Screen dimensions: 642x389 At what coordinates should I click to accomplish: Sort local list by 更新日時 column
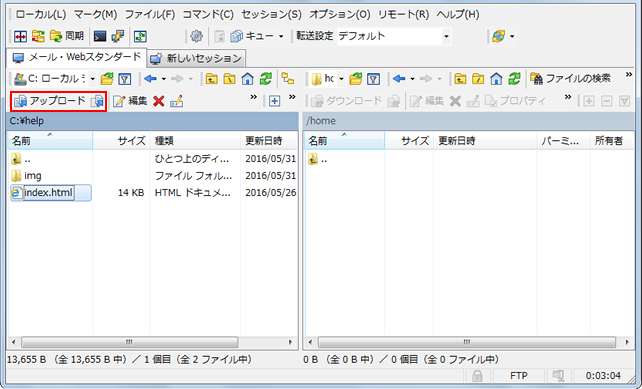click(x=269, y=141)
